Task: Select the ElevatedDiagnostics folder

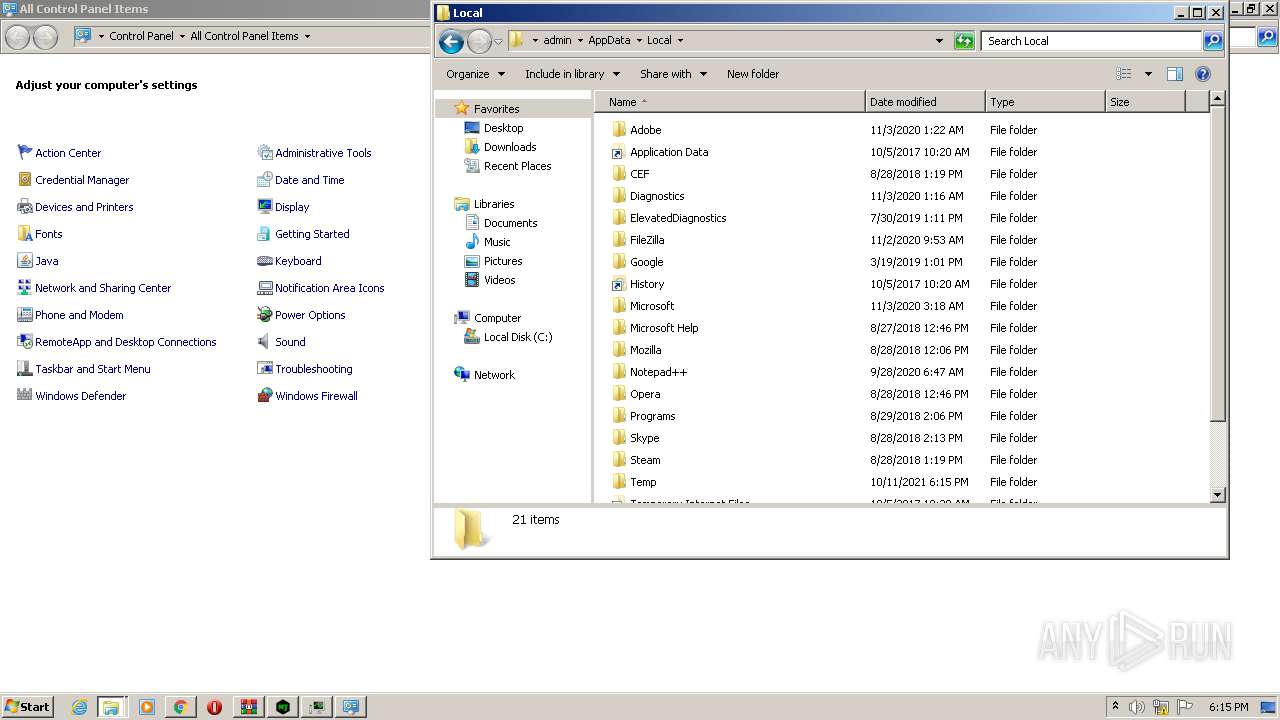Action: click(678, 218)
